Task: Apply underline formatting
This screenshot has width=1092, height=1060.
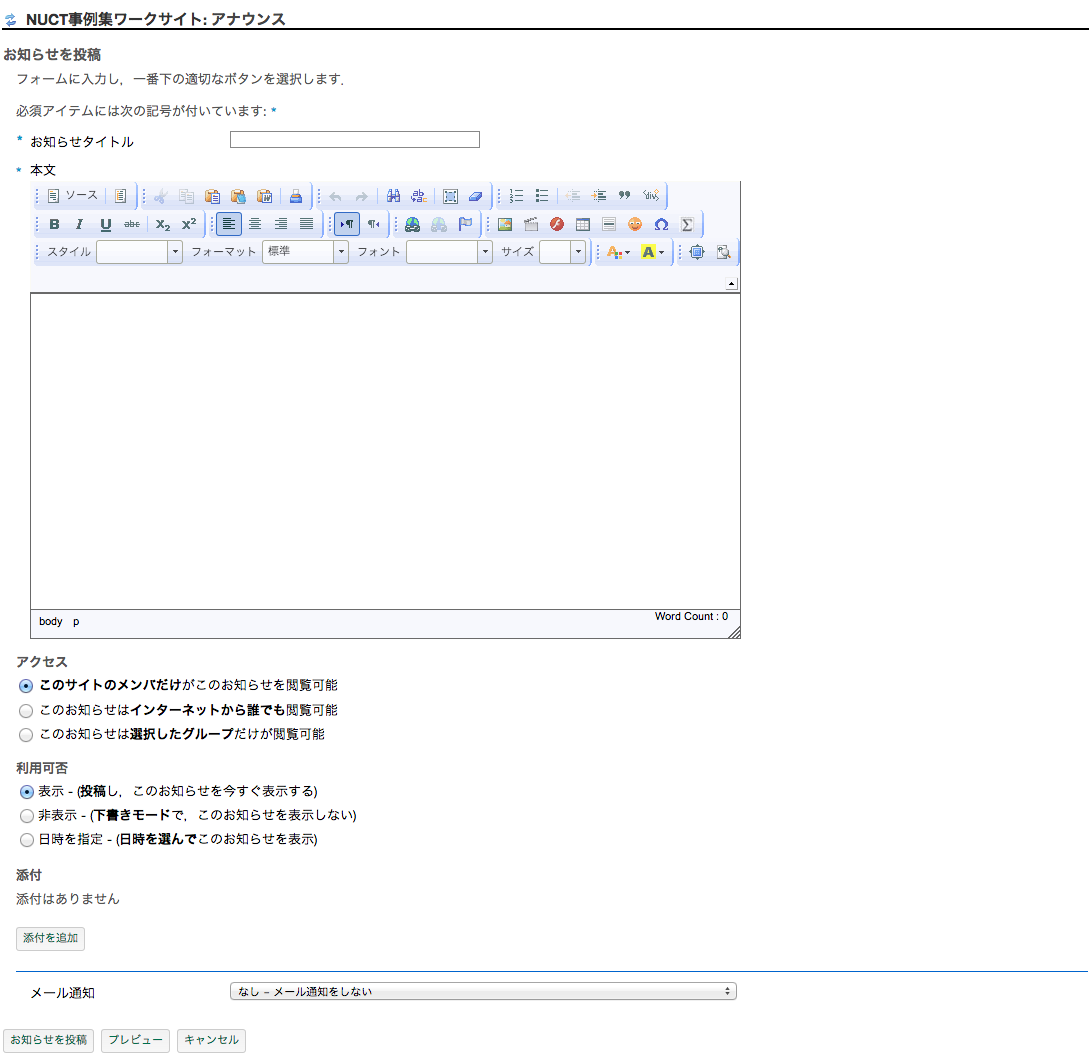Action: click(x=105, y=224)
